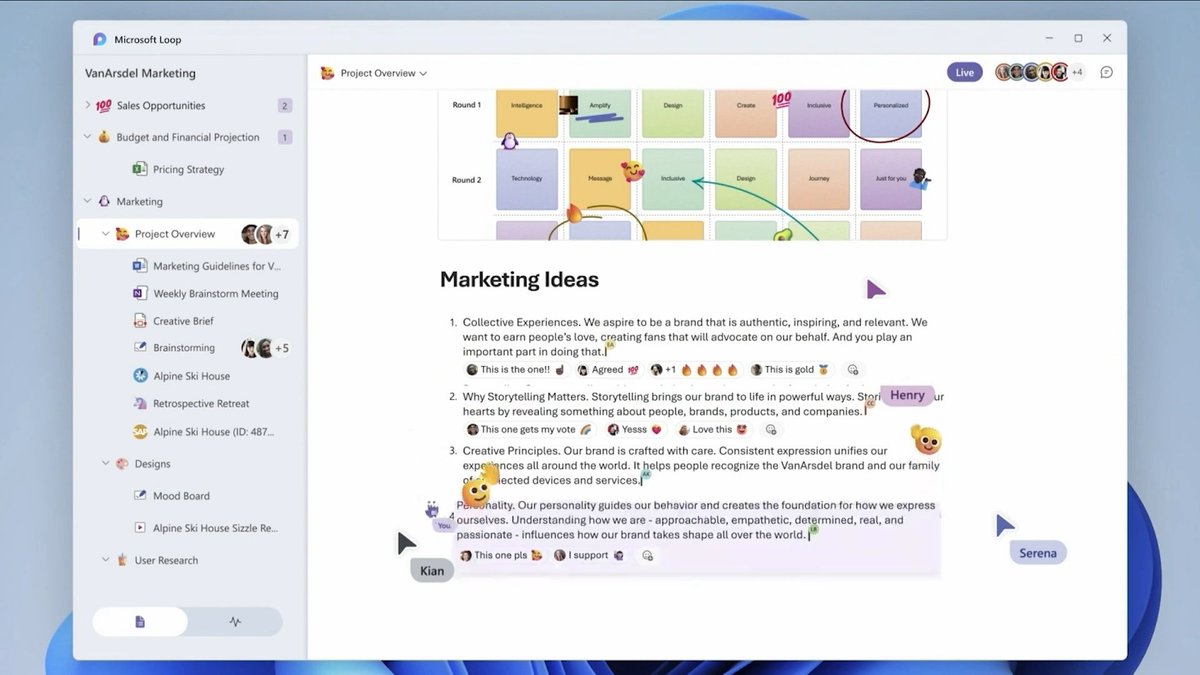Click the This is gold reaction
1200x675 pixels.
click(790, 370)
